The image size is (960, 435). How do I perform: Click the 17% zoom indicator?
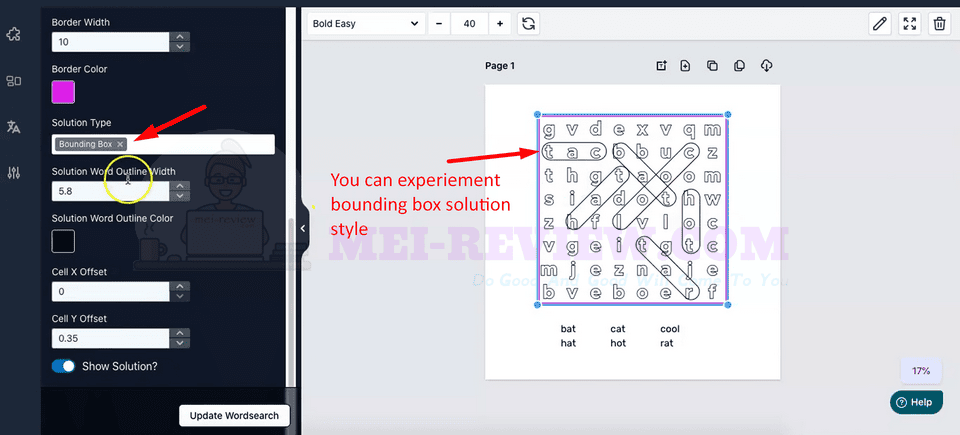click(x=921, y=371)
